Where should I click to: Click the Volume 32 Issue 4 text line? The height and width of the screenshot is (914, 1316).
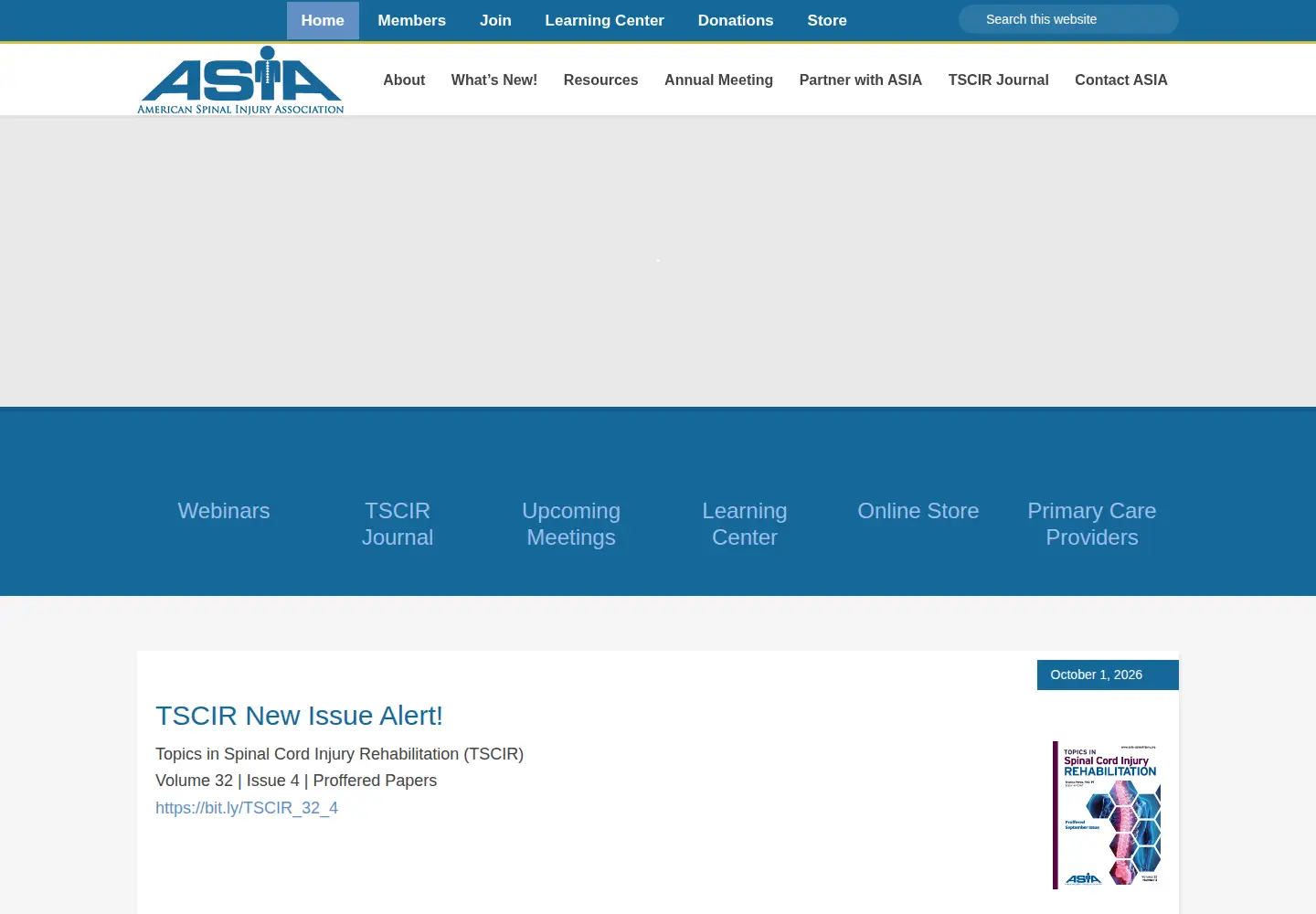pyautogui.click(x=296, y=781)
